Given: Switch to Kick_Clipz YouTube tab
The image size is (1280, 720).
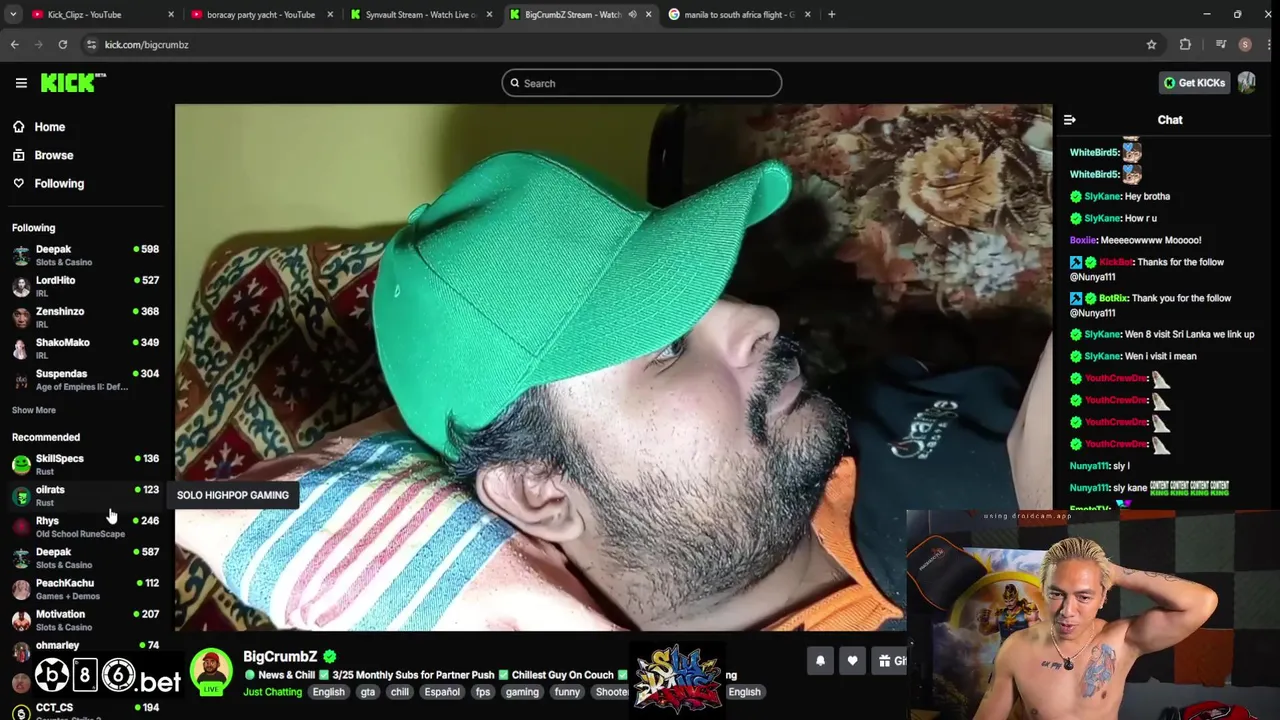Looking at the screenshot, I should (x=103, y=14).
